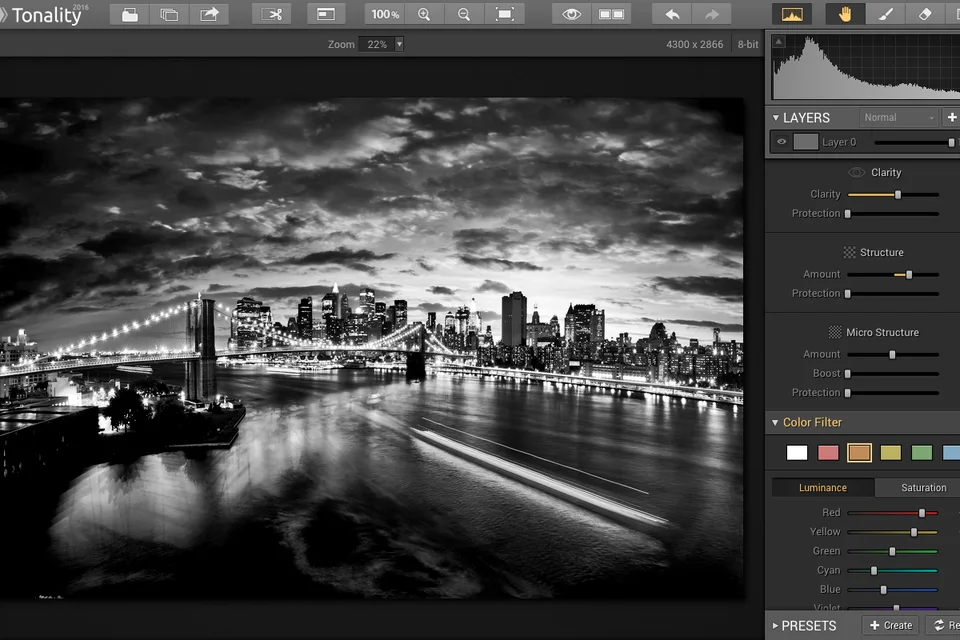Choose the red color filter swatch
This screenshot has height=640, width=960.
click(828, 453)
